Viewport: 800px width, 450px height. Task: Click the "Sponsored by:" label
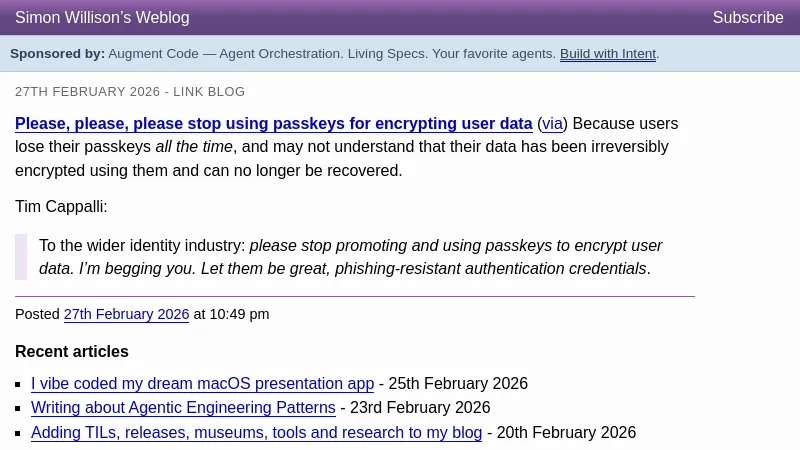tap(57, 54)
